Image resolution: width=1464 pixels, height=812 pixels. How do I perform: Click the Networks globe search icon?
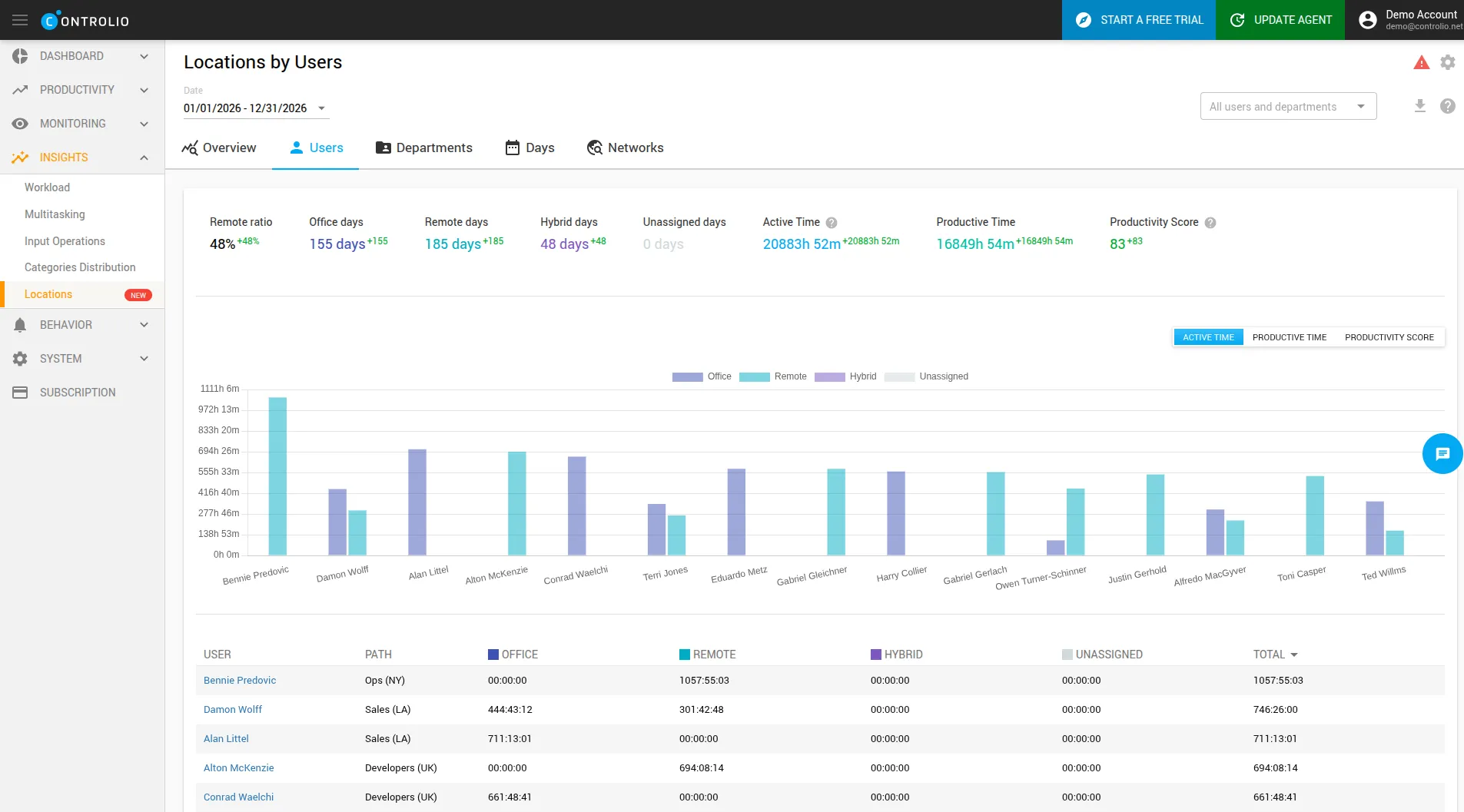point(595,147)
